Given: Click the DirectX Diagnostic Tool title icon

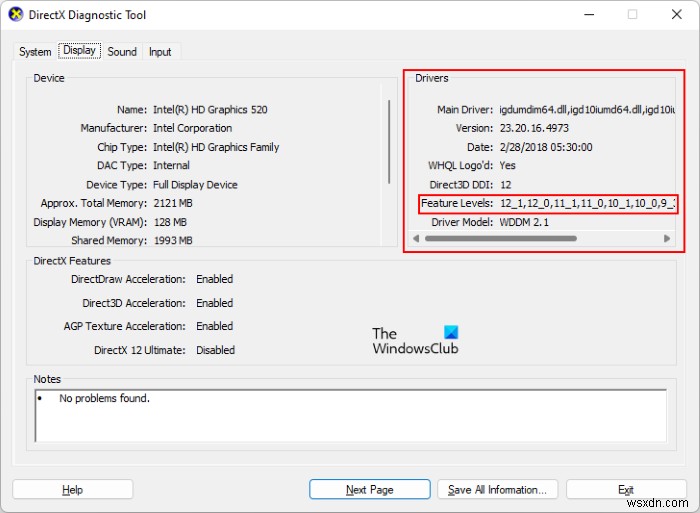Looking at the screenshot, I should click(16, 14).
